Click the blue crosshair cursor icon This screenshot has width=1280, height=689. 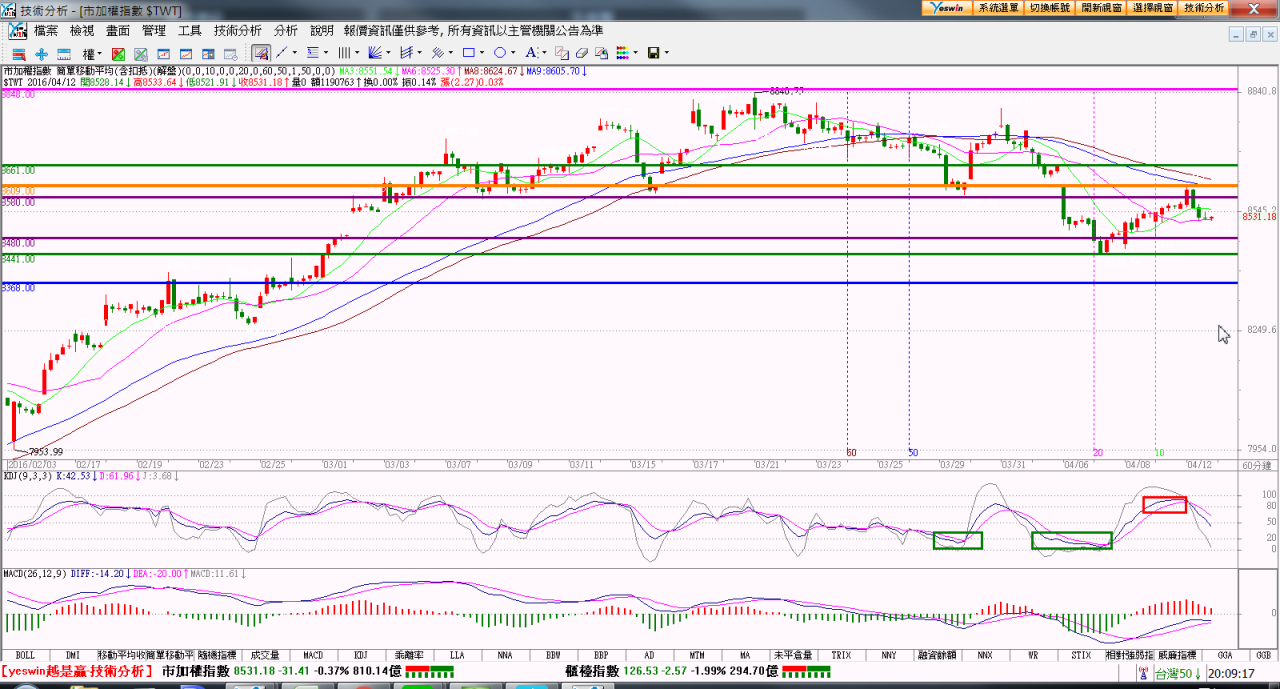pyautogui.click(x=41, y=53)
